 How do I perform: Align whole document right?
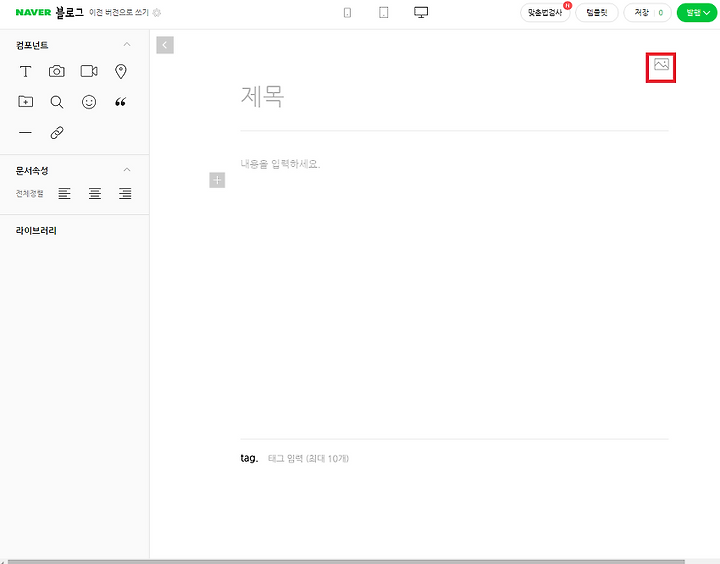tap(125, 193)
